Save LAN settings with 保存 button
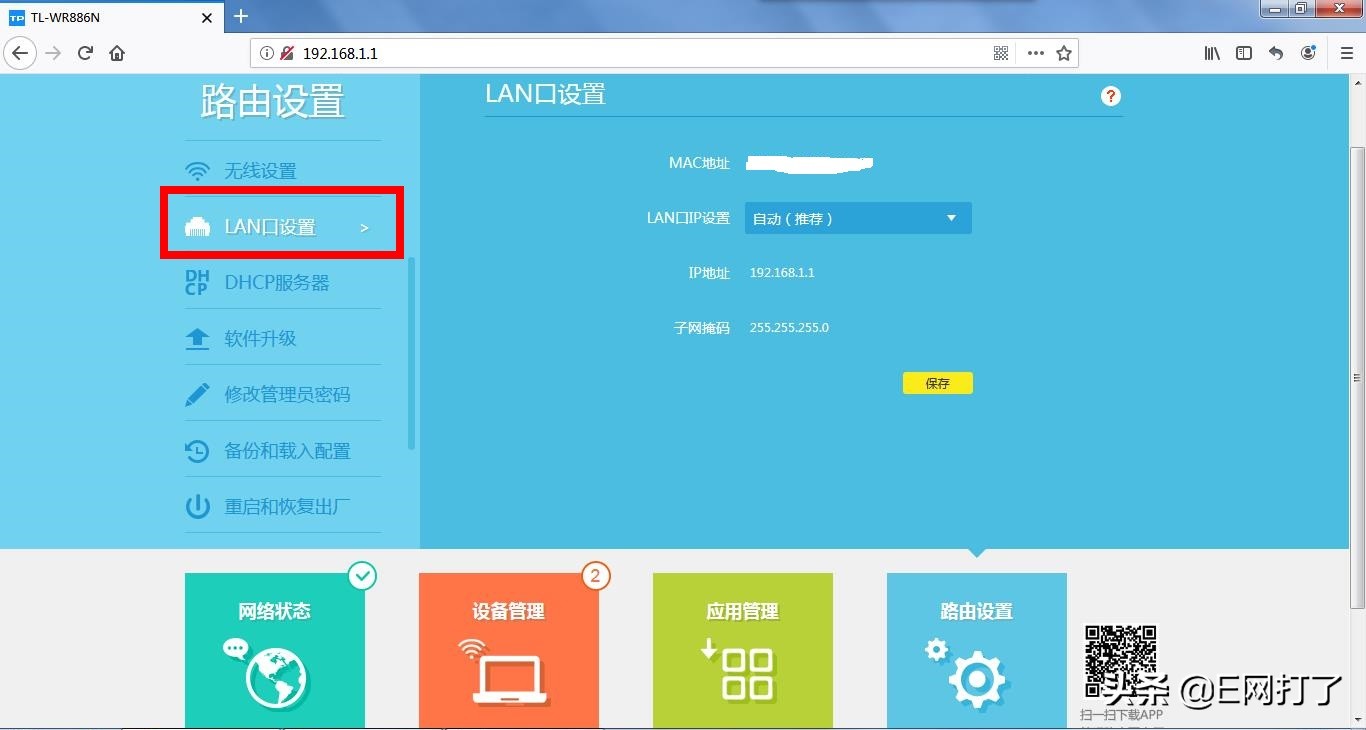The image size is (1366, 730). (938, 383)
